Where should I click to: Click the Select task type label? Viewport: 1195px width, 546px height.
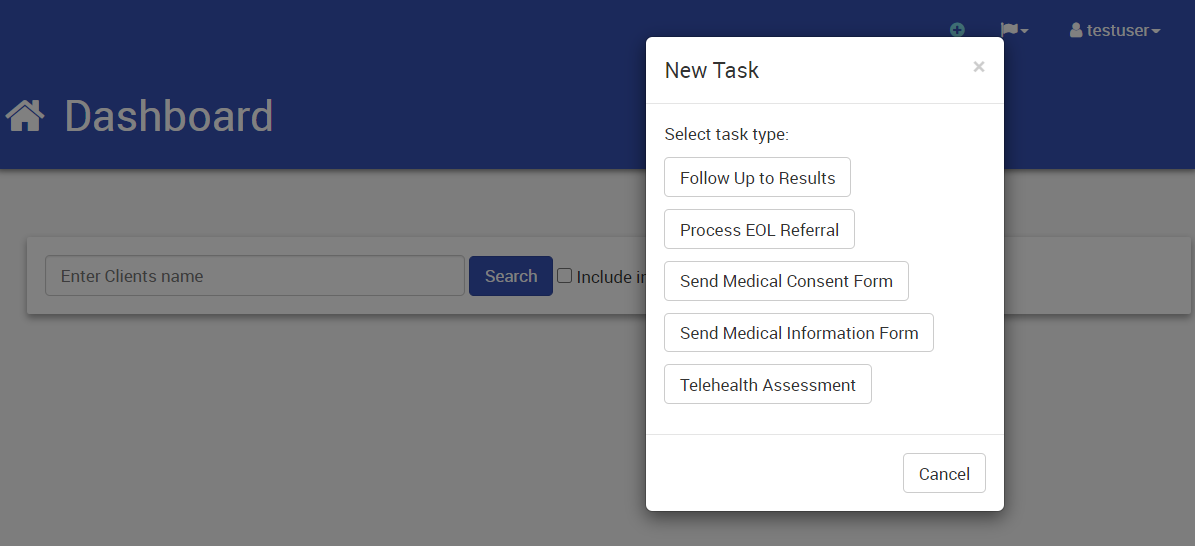(x=726, y=134)
